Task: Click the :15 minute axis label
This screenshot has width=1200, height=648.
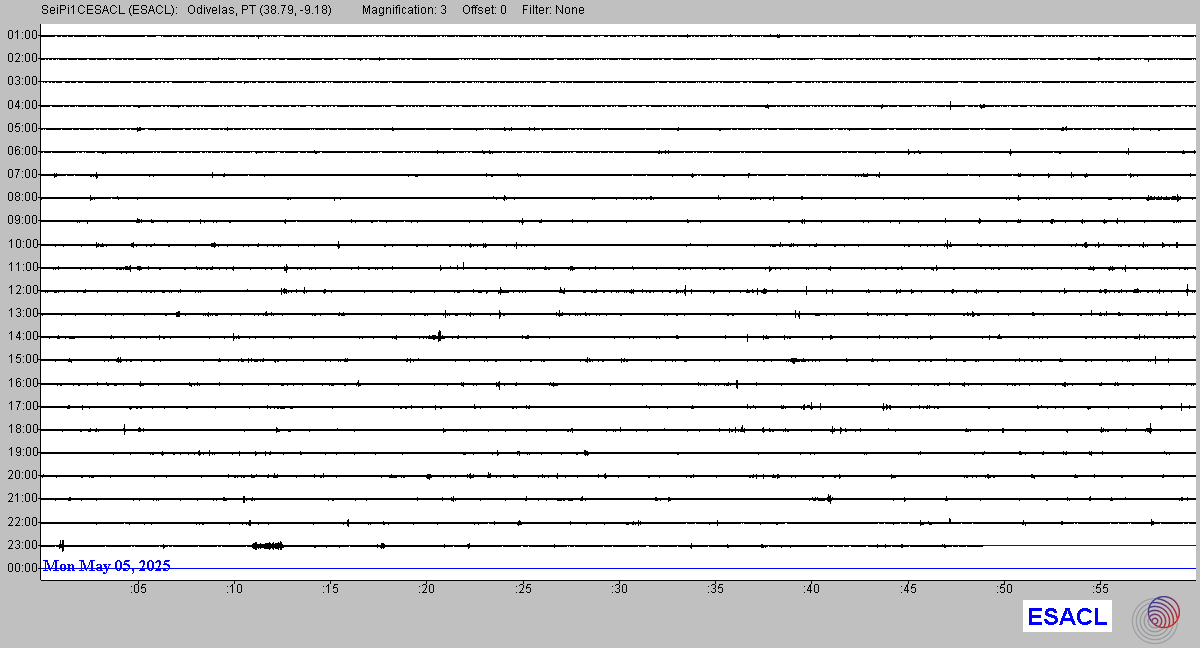Action: coord(330,589)
